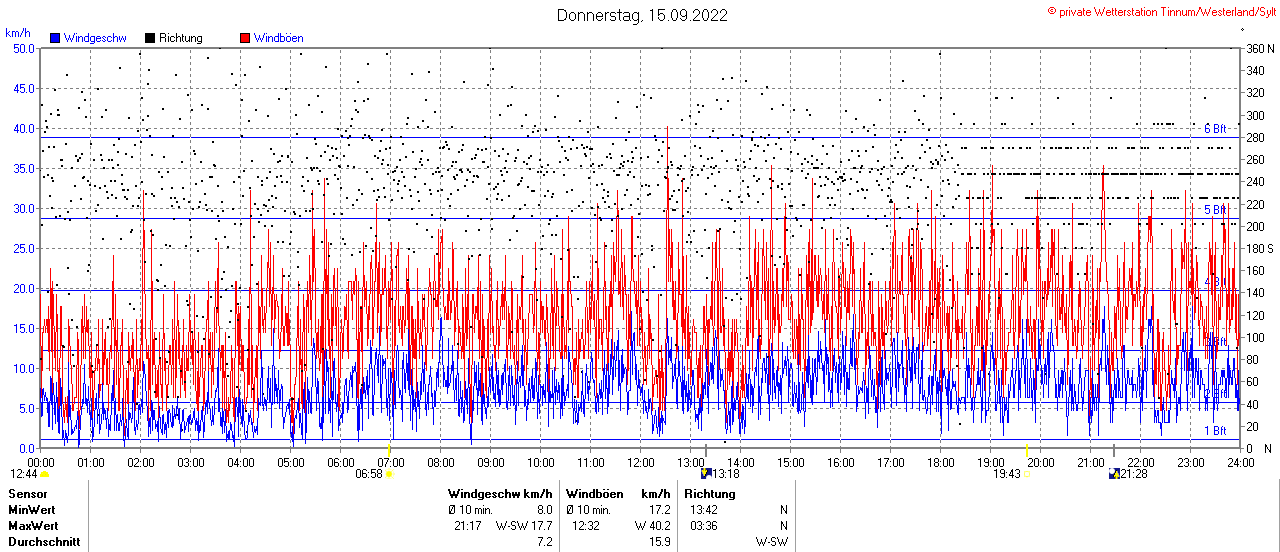Click the '7.2' average wind speed value
This screenshot has height=552, width=1280.
(x=544, y=542)
